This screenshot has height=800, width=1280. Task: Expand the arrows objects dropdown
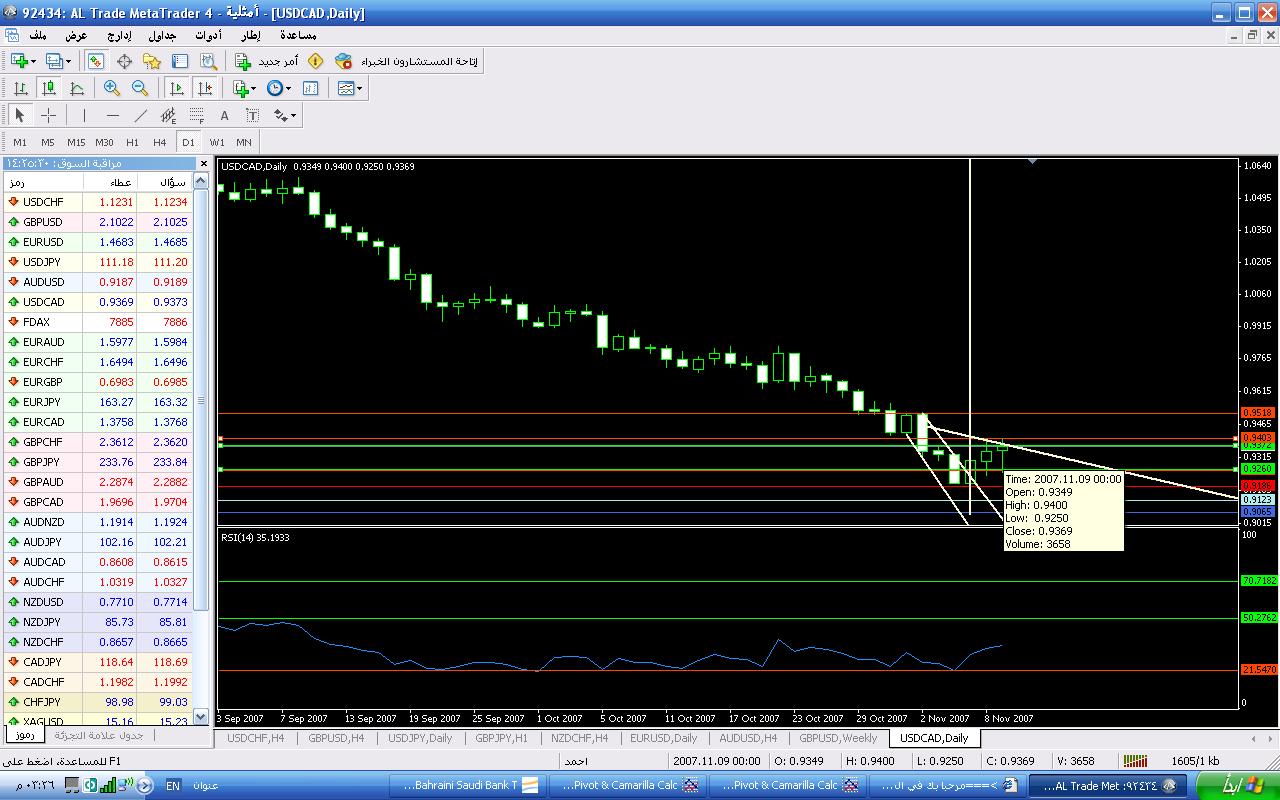[285, 115]
